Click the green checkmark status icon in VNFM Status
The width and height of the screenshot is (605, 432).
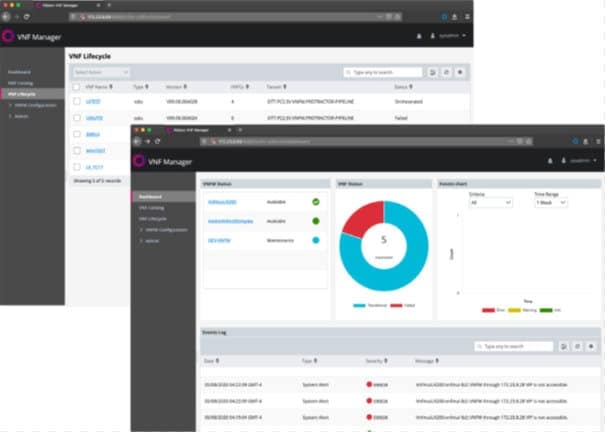[316, 202]
